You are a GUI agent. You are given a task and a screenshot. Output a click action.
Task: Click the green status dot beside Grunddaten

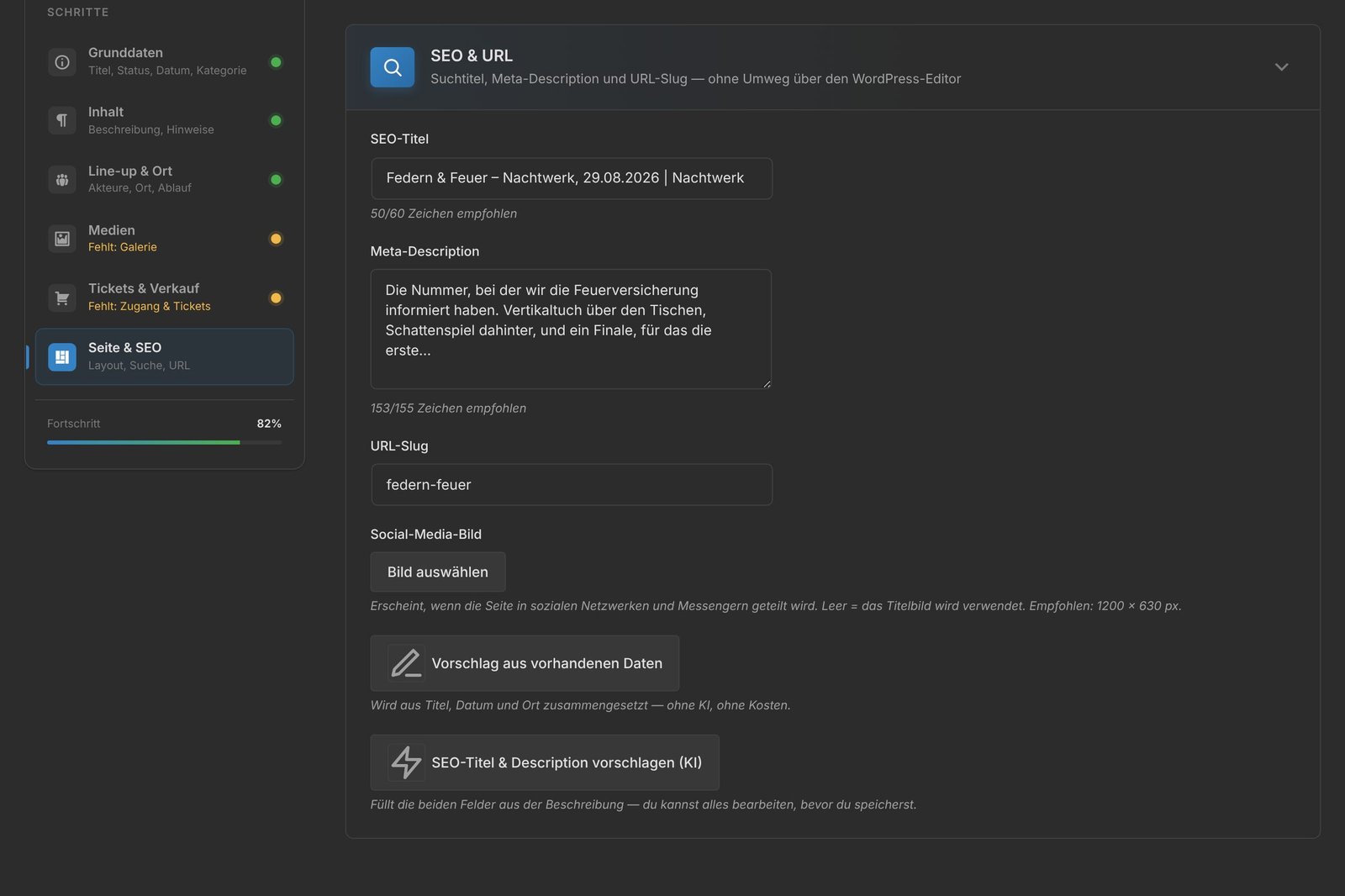(x=276, y=62)
